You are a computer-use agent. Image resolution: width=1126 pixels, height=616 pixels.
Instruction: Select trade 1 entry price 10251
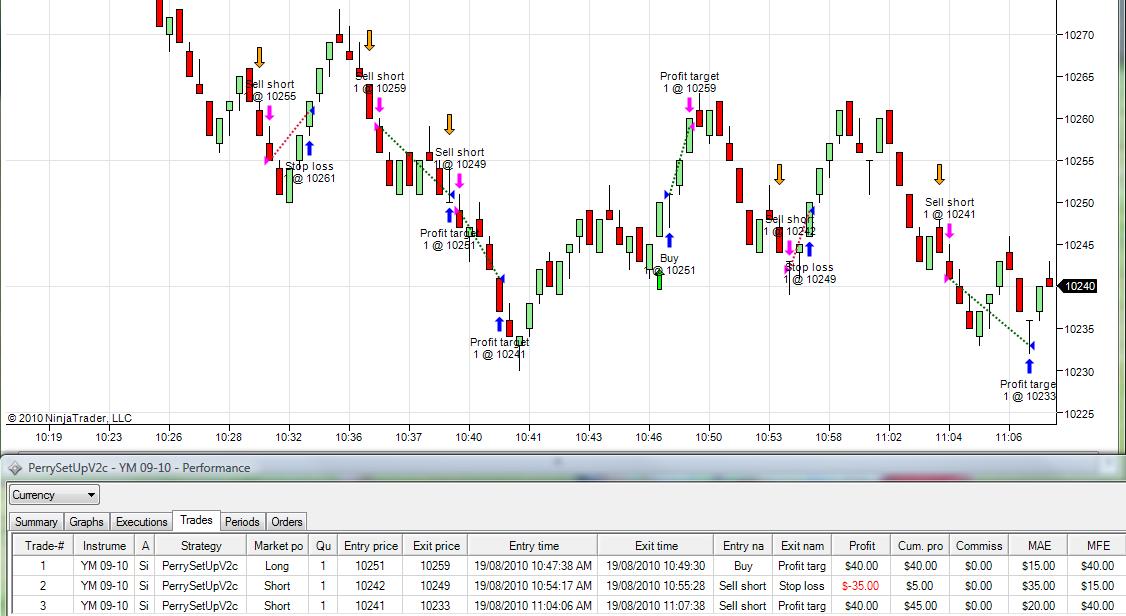371,566
